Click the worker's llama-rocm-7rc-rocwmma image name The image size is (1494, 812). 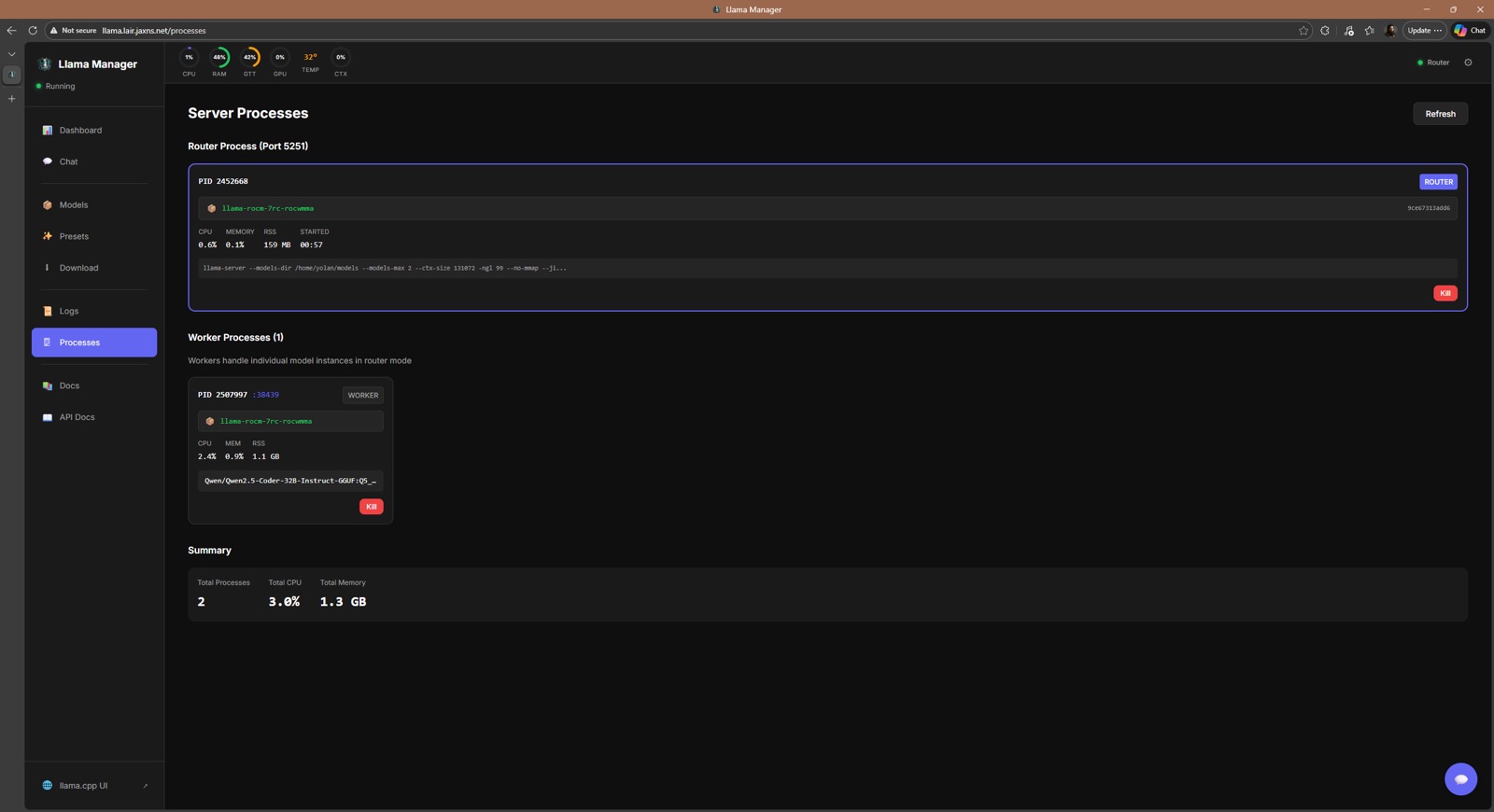(266, 421)
